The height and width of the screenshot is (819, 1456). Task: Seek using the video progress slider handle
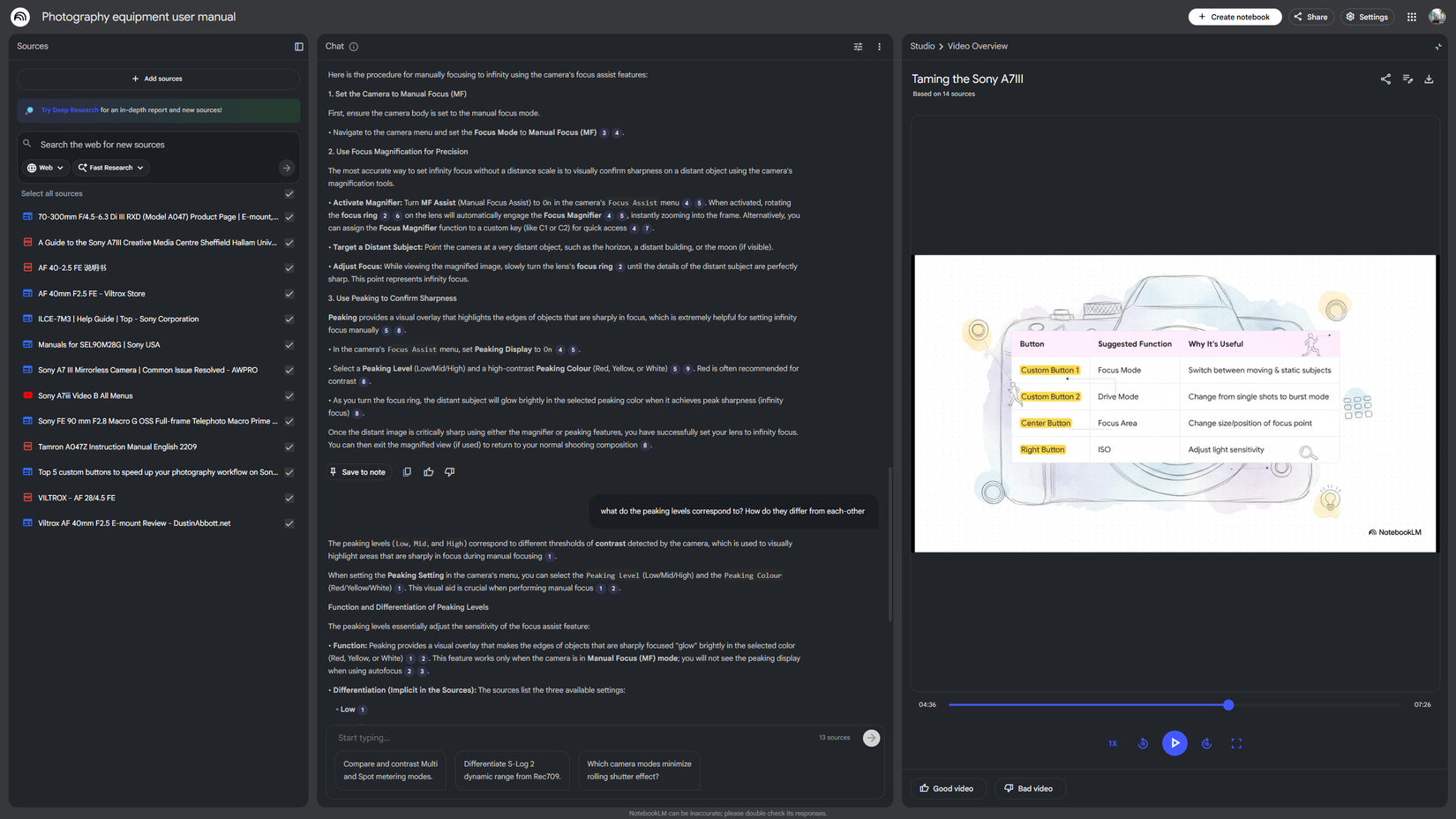[1228, 705]
